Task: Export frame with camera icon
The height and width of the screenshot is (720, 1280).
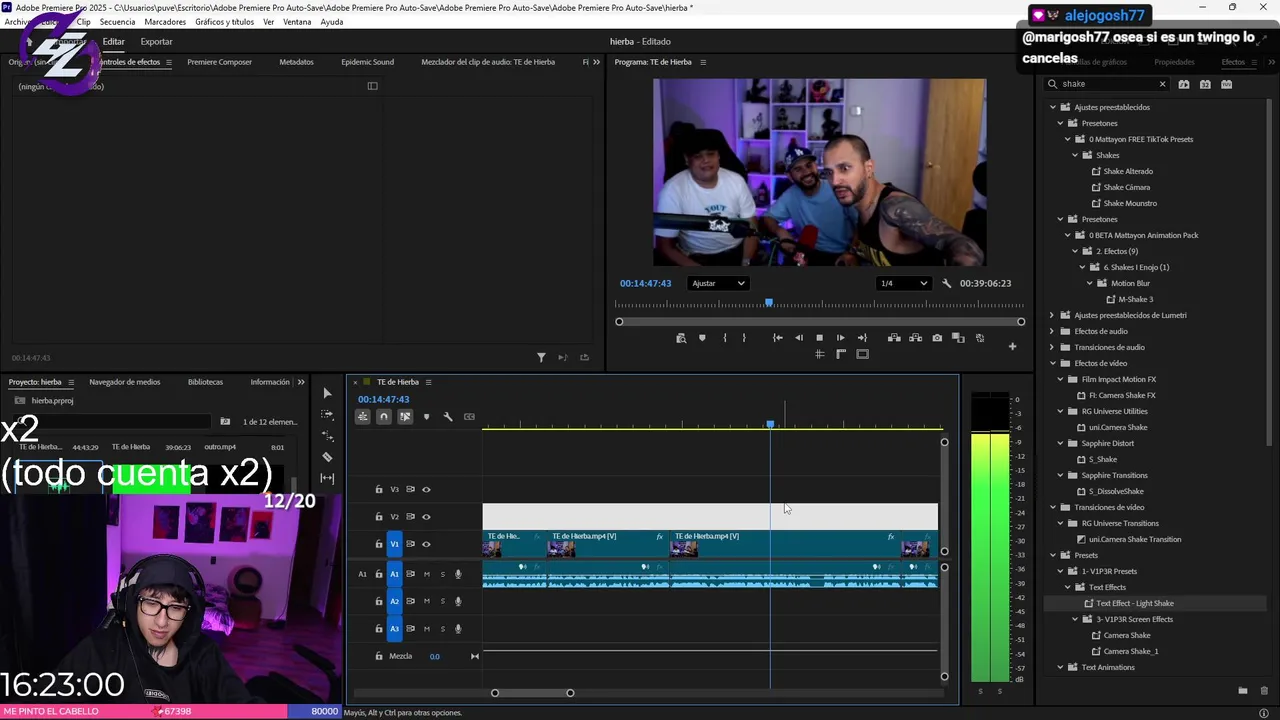Action: [x=937, y=338]
